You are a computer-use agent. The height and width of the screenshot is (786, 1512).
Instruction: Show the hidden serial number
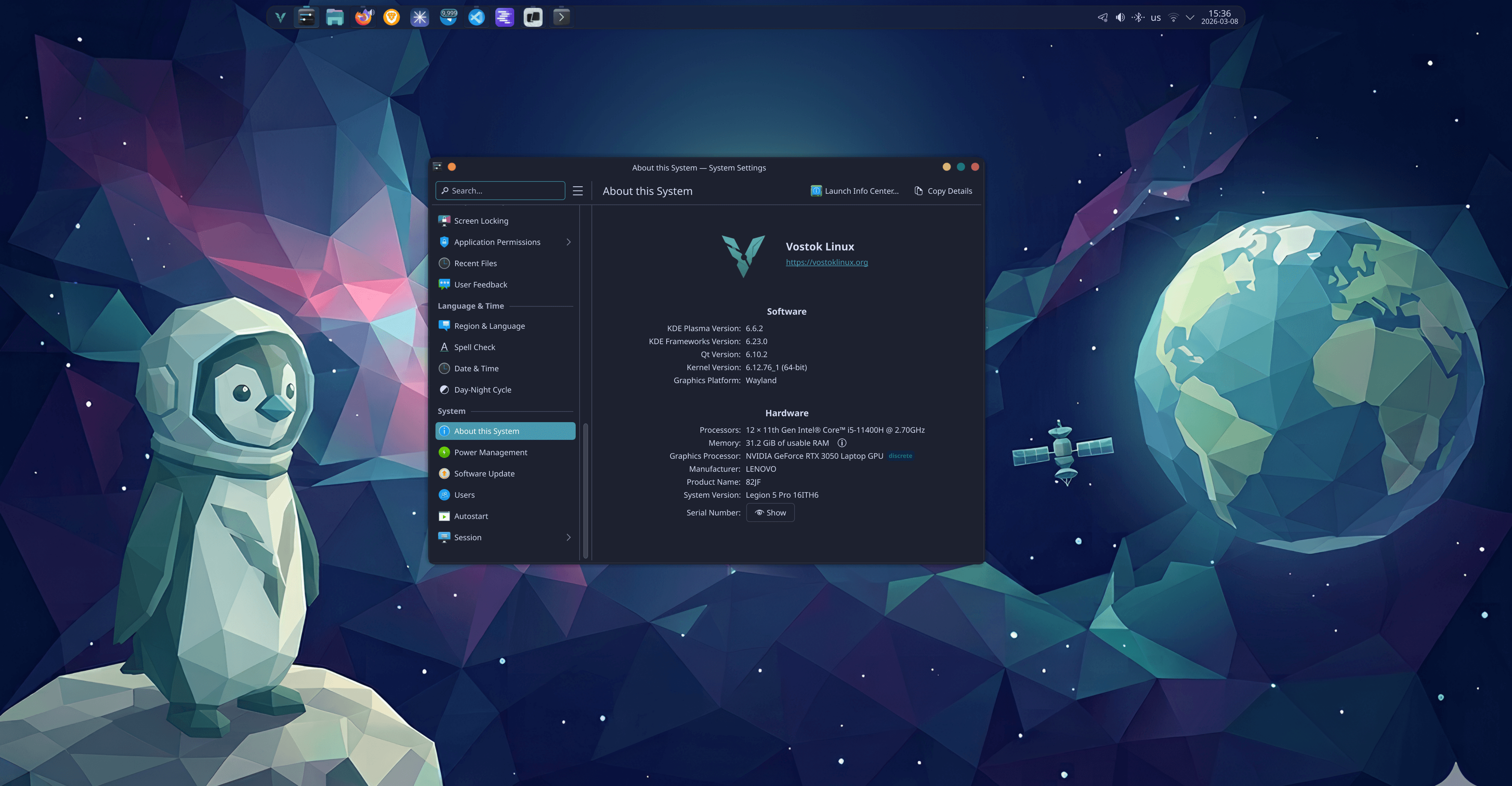coord(770,512)
